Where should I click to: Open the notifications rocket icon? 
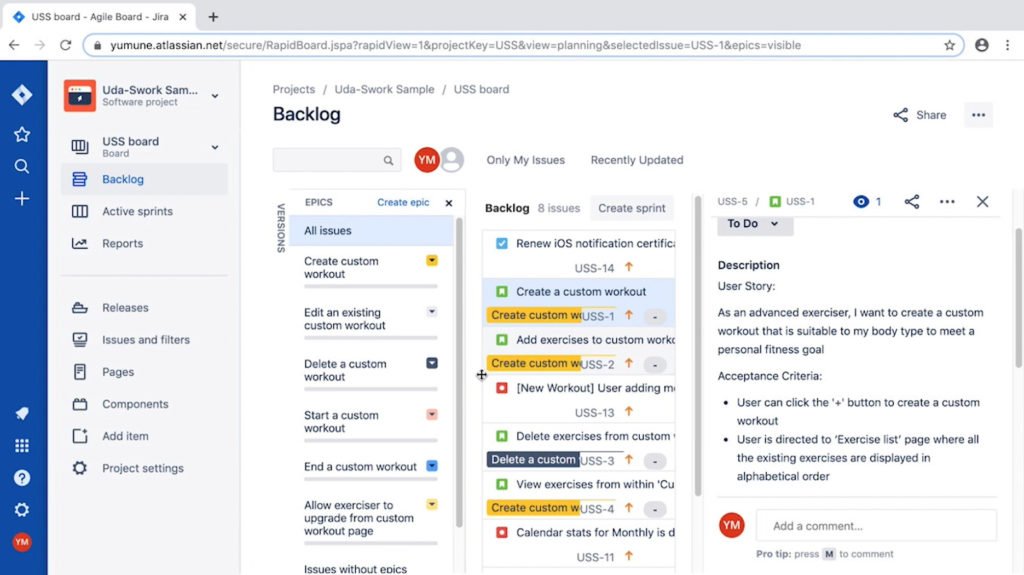click(x=22, y=414)
